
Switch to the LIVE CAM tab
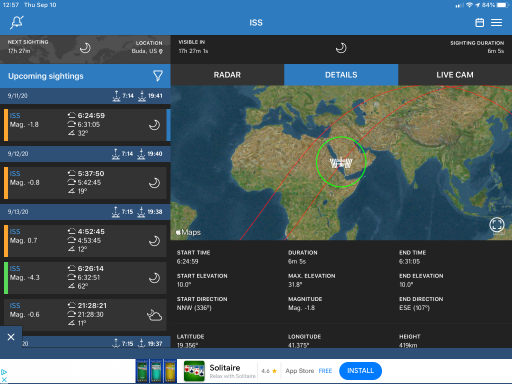point(455,75)
